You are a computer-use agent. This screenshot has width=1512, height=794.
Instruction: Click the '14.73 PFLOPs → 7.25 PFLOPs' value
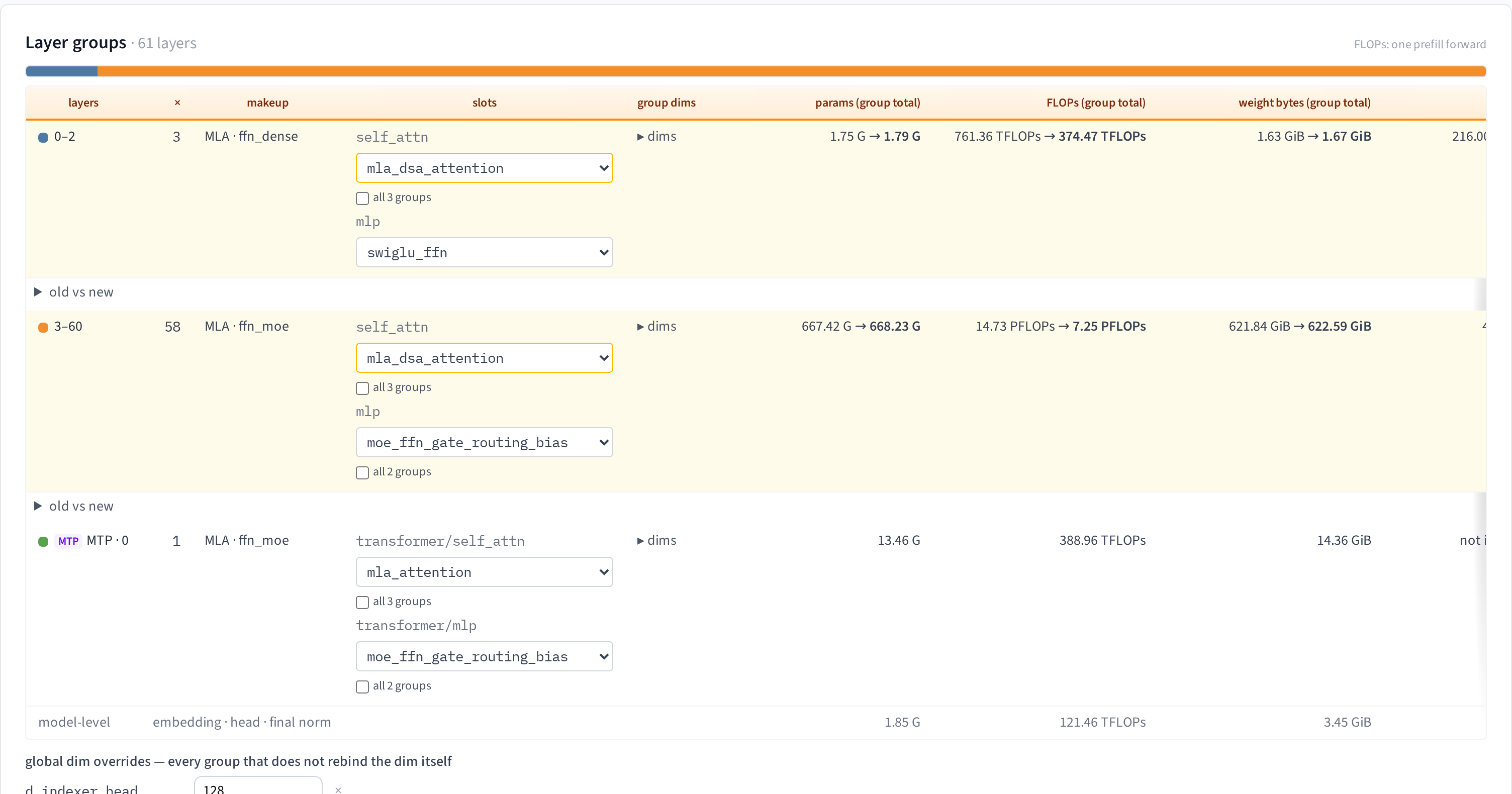(x=1061, y=327)
